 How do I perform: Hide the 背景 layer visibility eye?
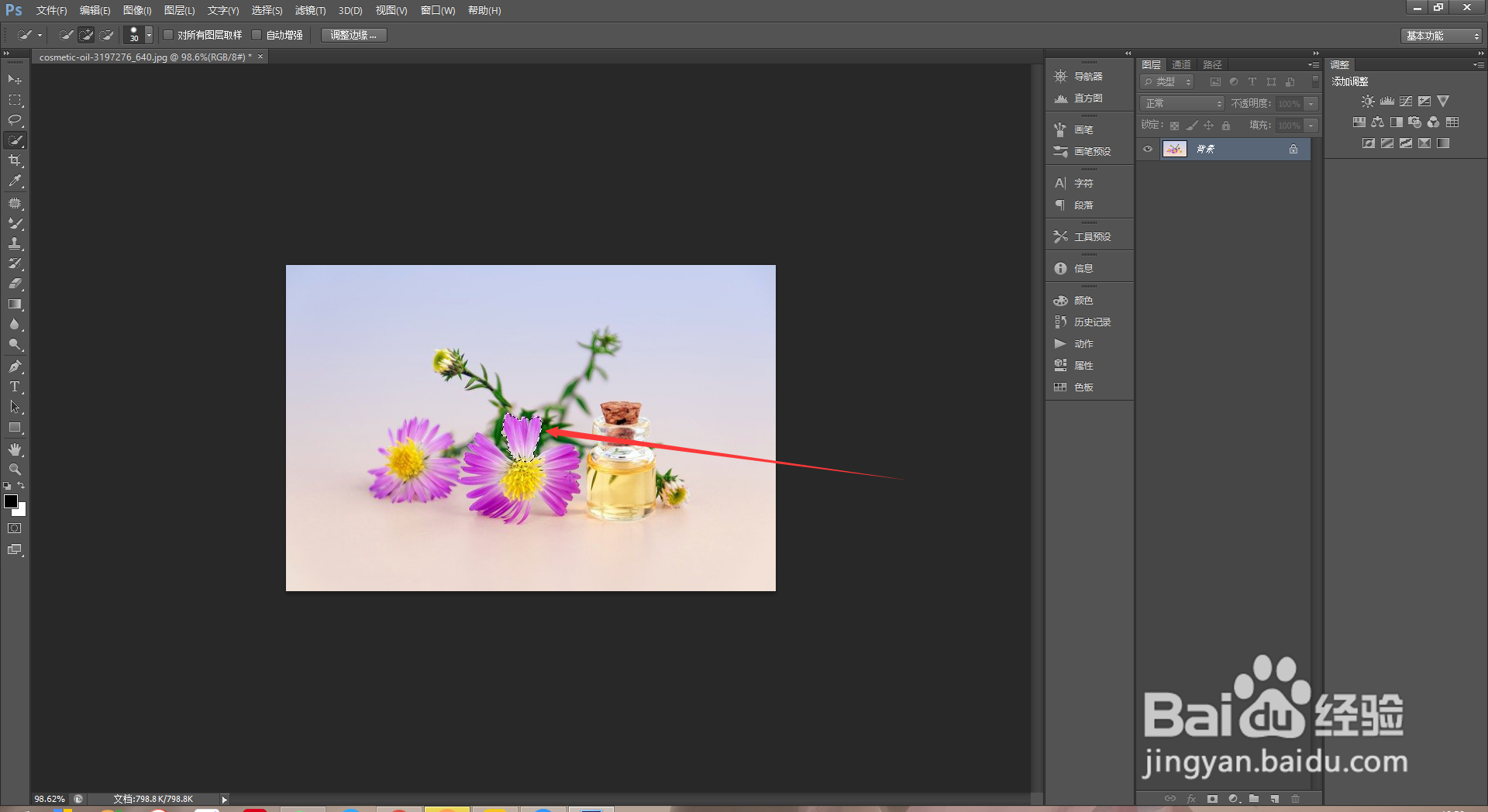pyautogui.click(x=1148, y=150)
